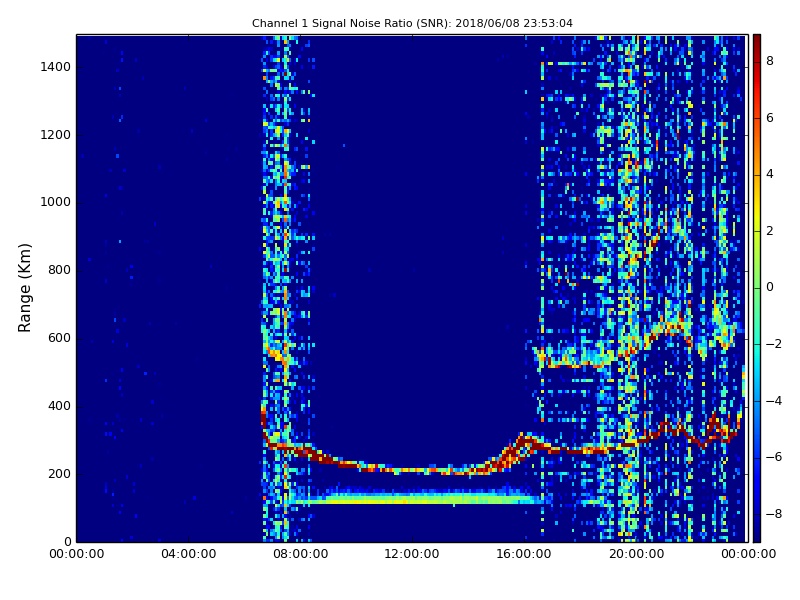This screenshot has height=600, width=800.
Task: Click the 200 range tick label
Action: (59, 473)
